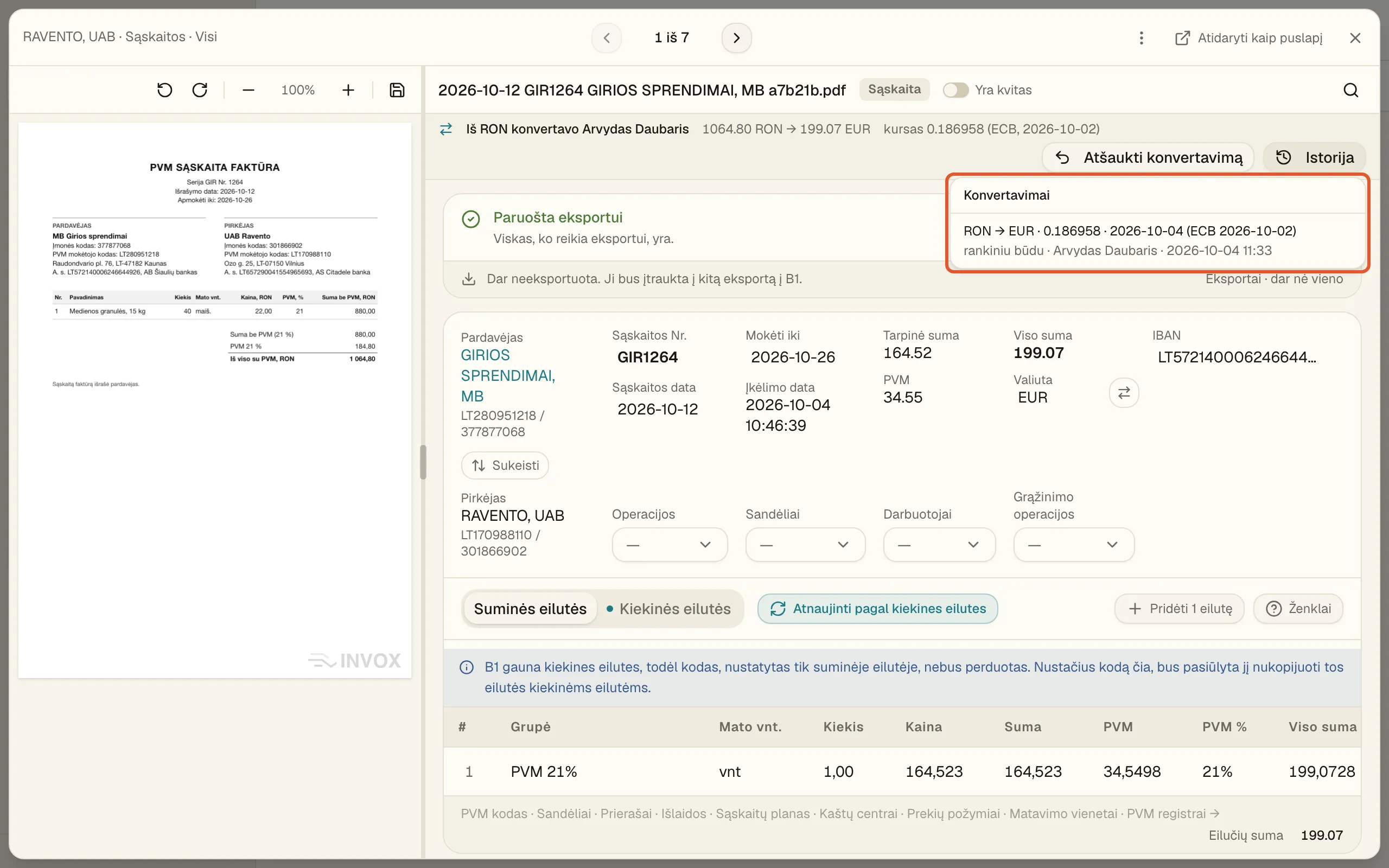This screenshot has width=1389, height=868.
Task: Edit Sąskaitos data 2026-10-12 field
Action: click(x=657, y=409)
